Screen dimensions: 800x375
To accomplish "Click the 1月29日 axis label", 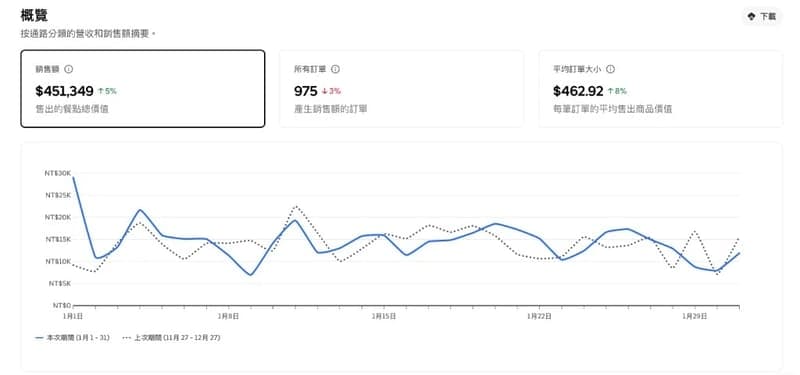I will point(695,316).
